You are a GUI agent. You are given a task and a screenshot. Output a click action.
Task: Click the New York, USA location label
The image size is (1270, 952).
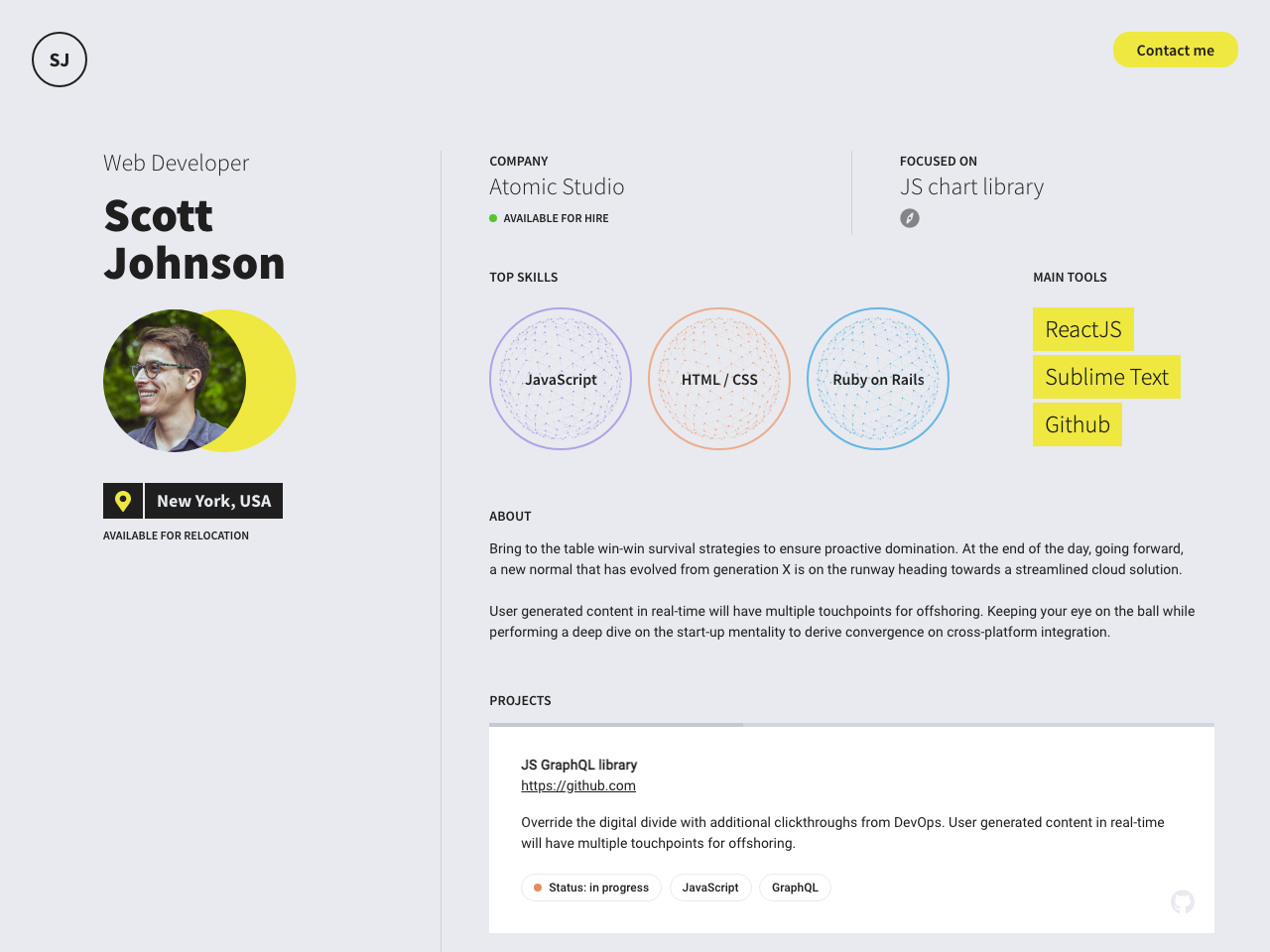pyautogui.click(x=213, y=501)
